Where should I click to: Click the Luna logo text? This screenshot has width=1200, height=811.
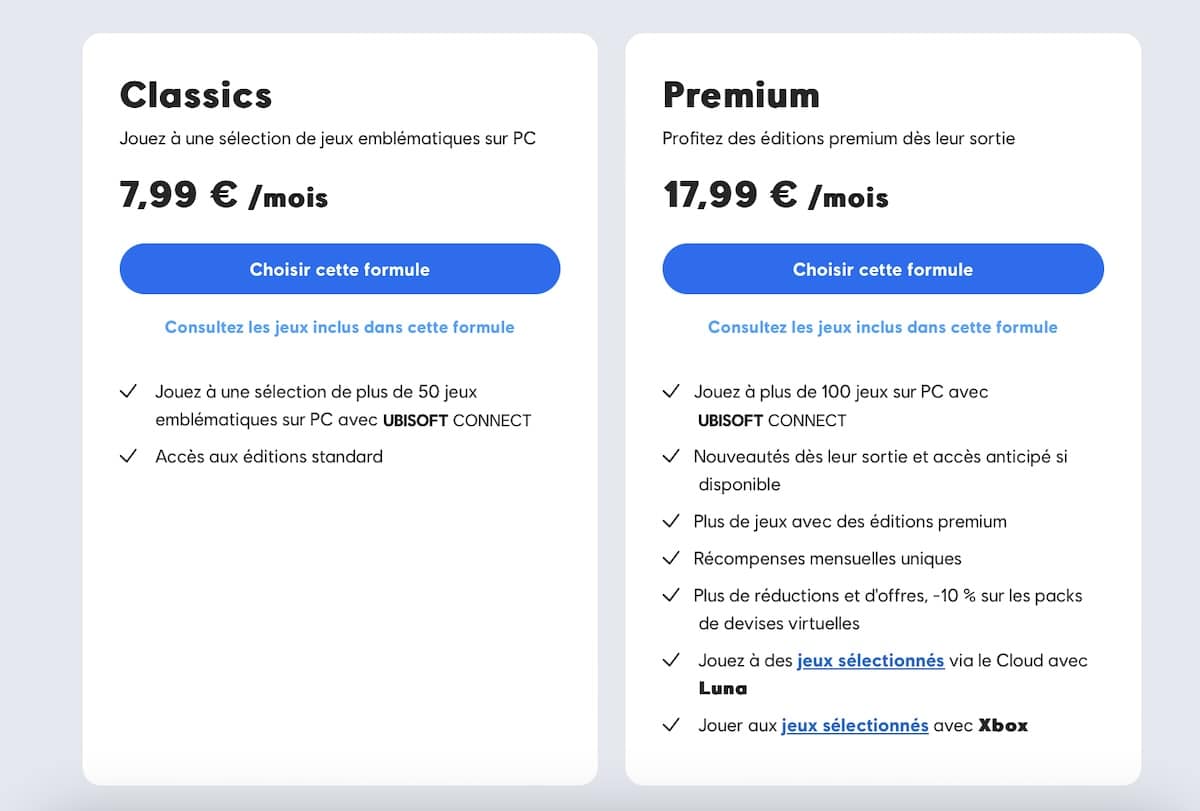pos(723,688)
